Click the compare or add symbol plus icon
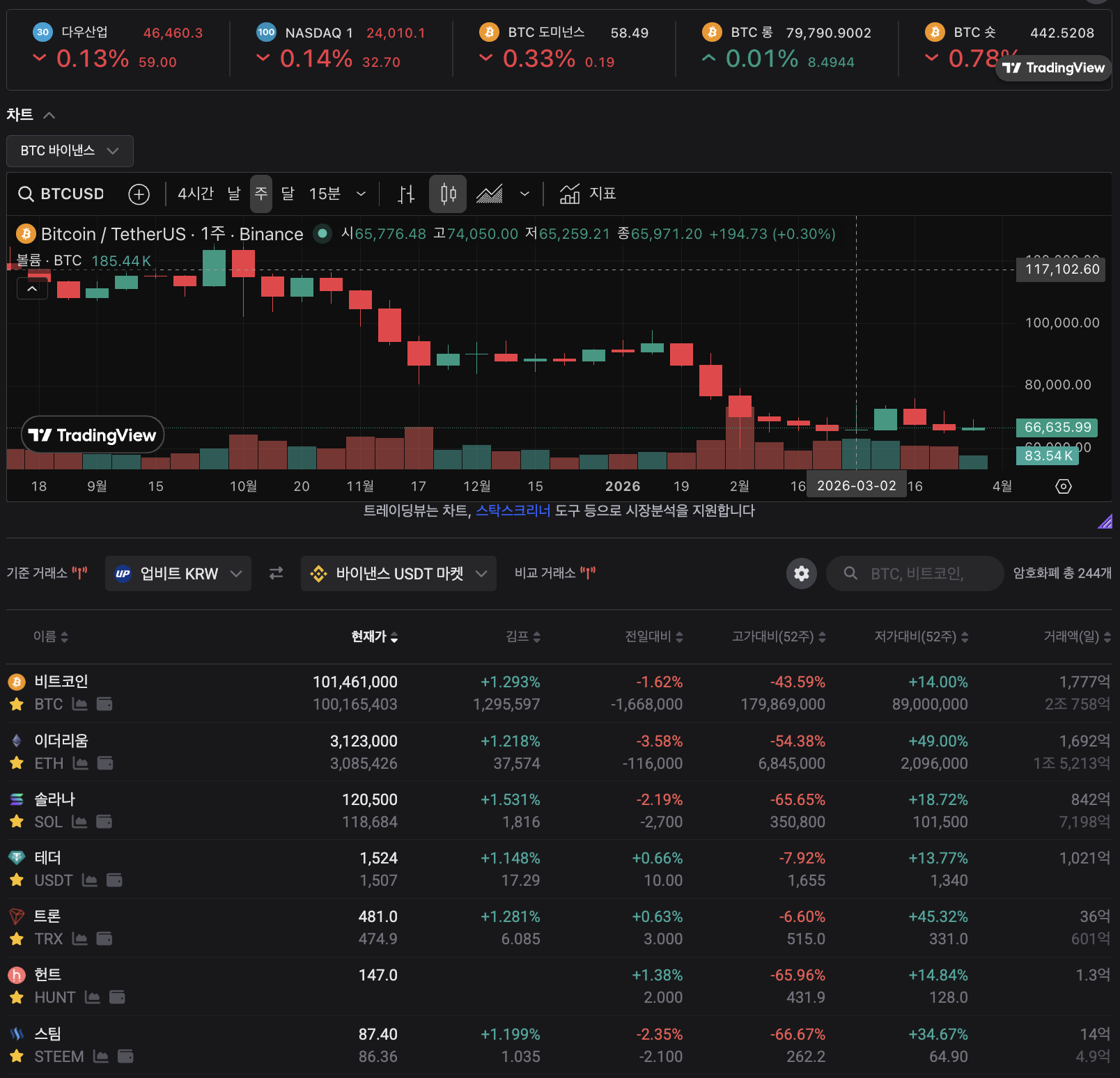The width and height of the screenshot is (1120, 1078). click(x=139, y=194)
